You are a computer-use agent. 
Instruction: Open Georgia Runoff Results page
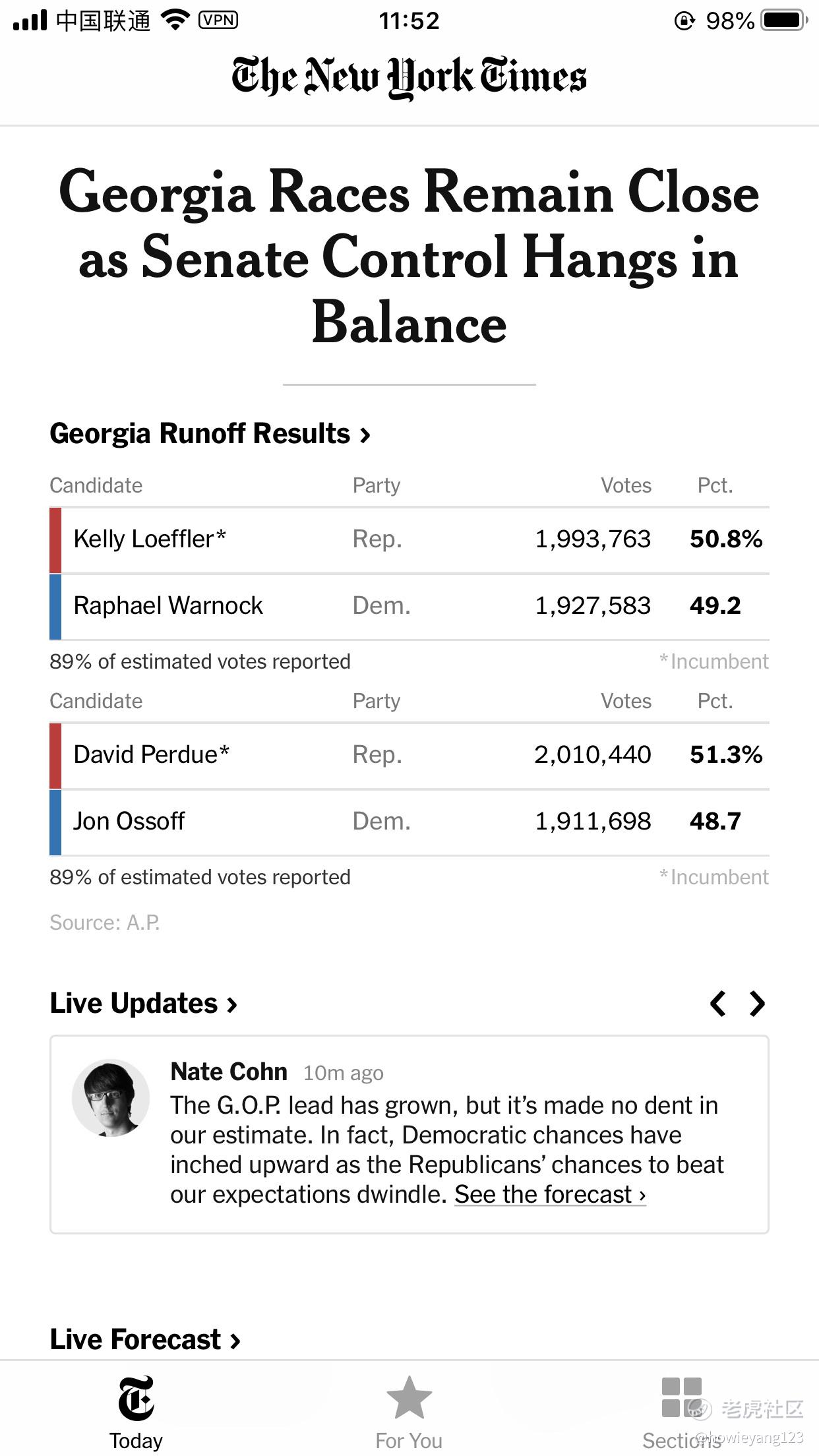(210, 434)
